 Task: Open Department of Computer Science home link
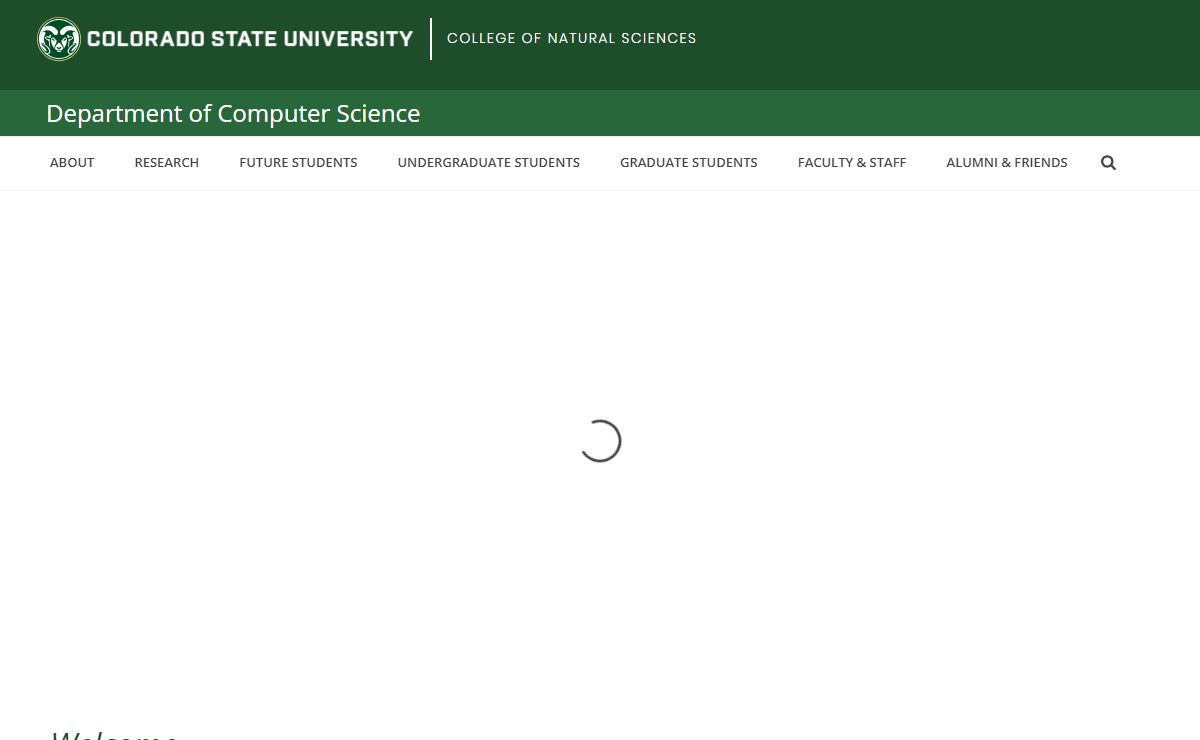point(233,114)
